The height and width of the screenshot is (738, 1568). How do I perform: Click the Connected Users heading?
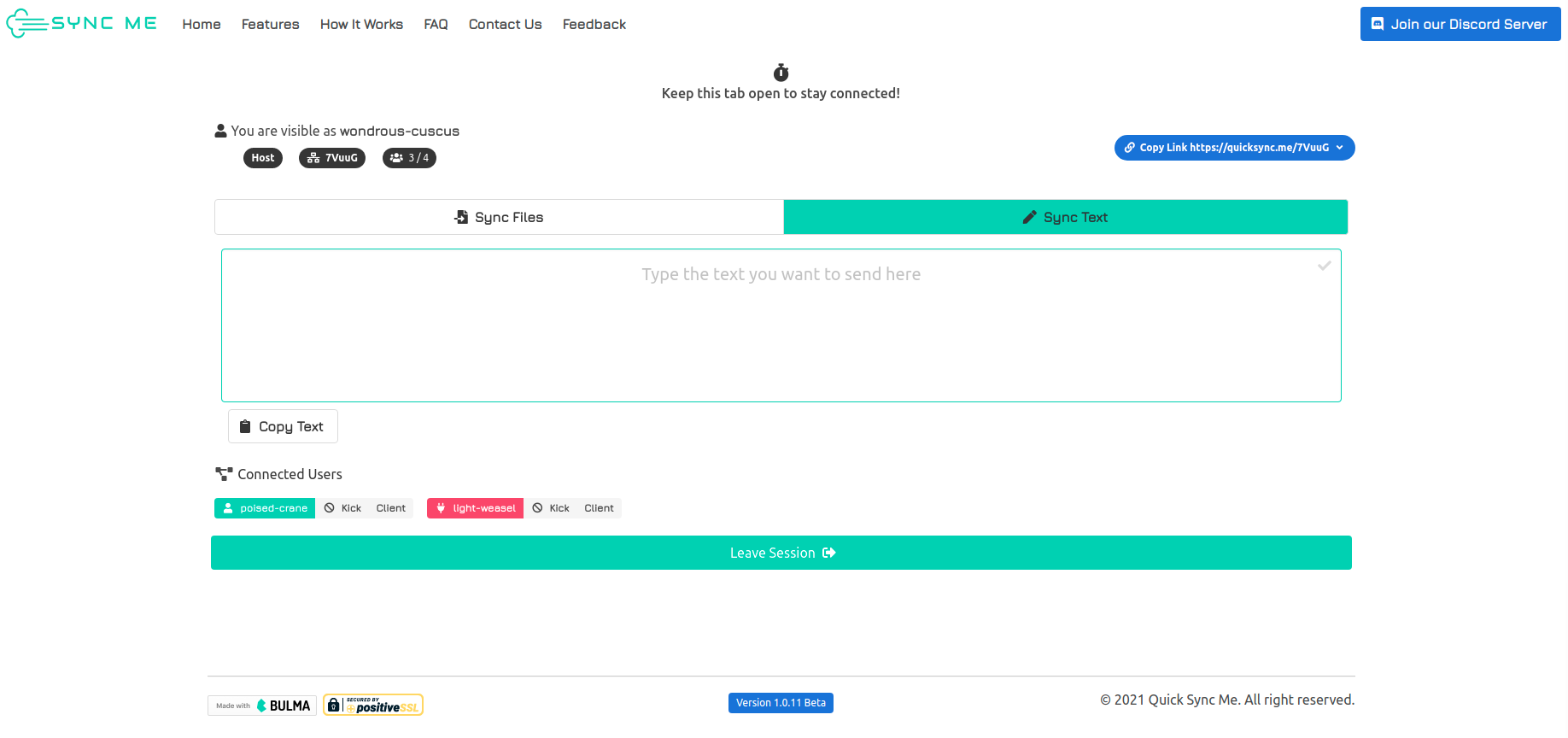coord(290,474)
